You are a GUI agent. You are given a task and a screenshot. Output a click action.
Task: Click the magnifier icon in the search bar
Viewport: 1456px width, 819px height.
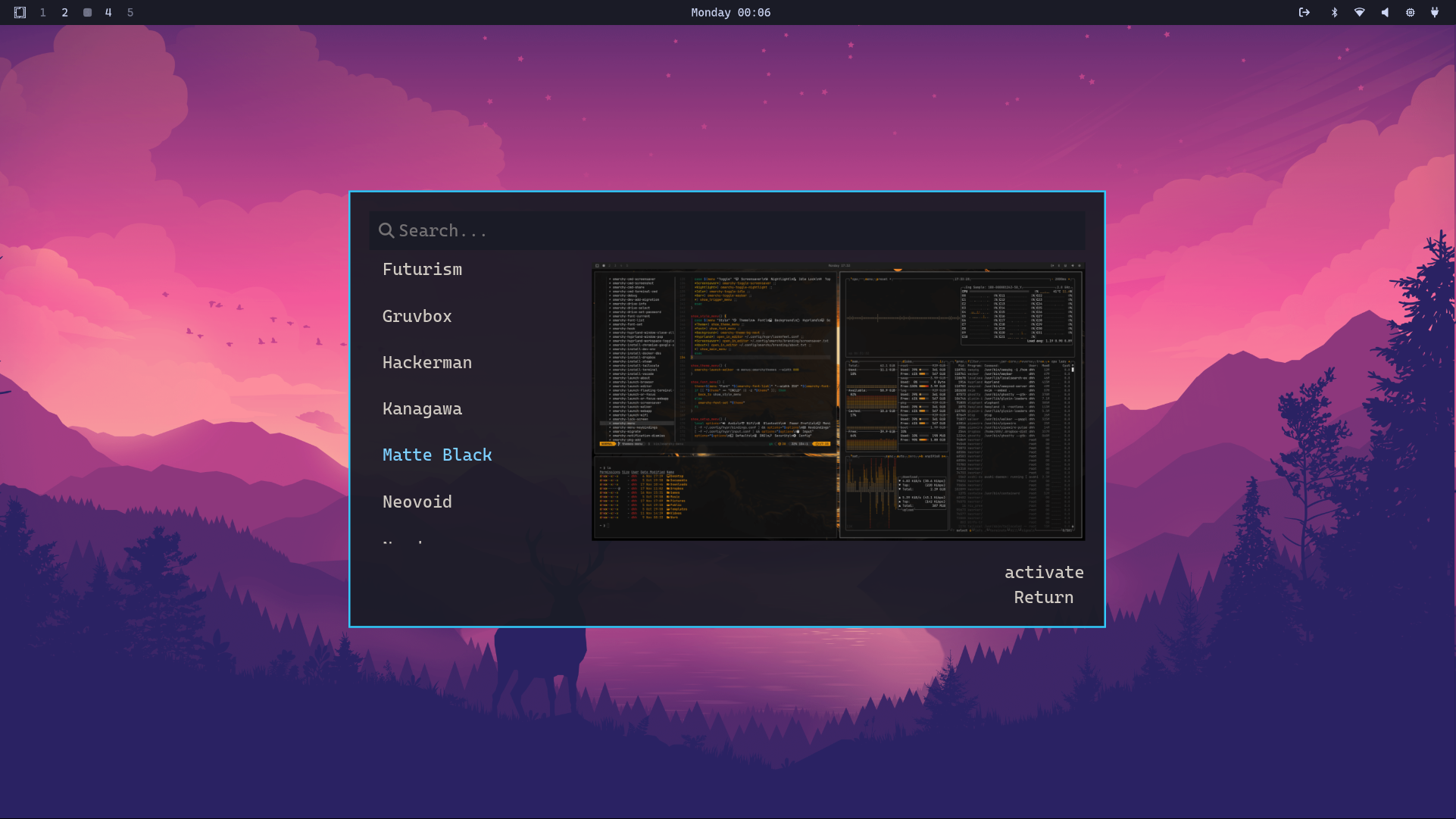click(x=386, y=230)
